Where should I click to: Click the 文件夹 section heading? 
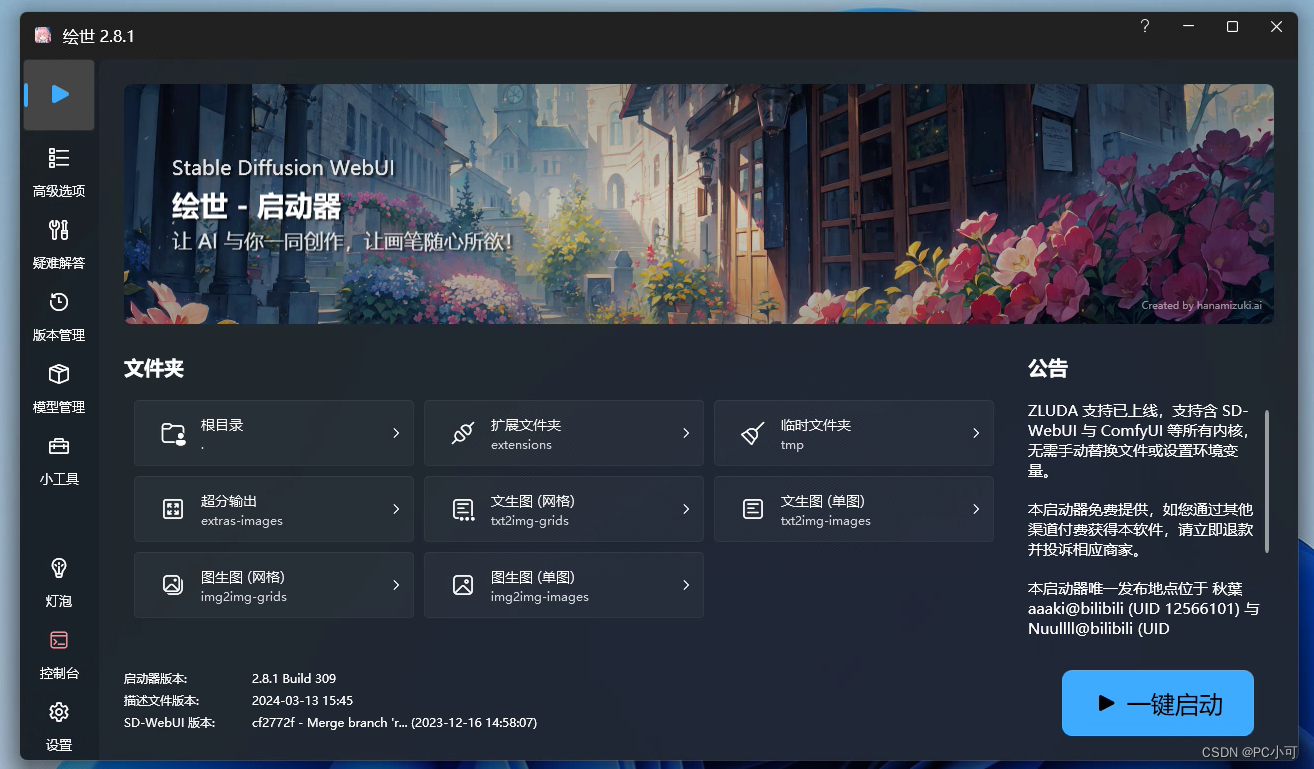coord(154,368)
